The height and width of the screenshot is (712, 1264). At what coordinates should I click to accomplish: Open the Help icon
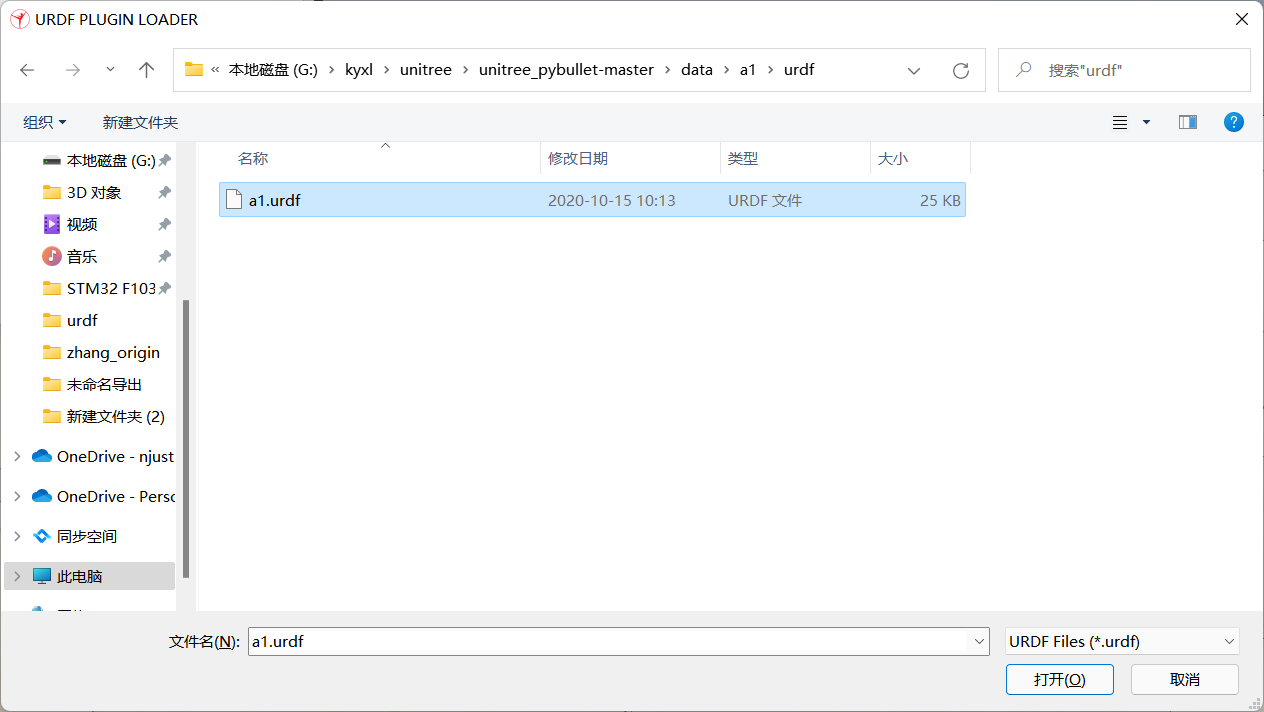tap(1233, 121)
